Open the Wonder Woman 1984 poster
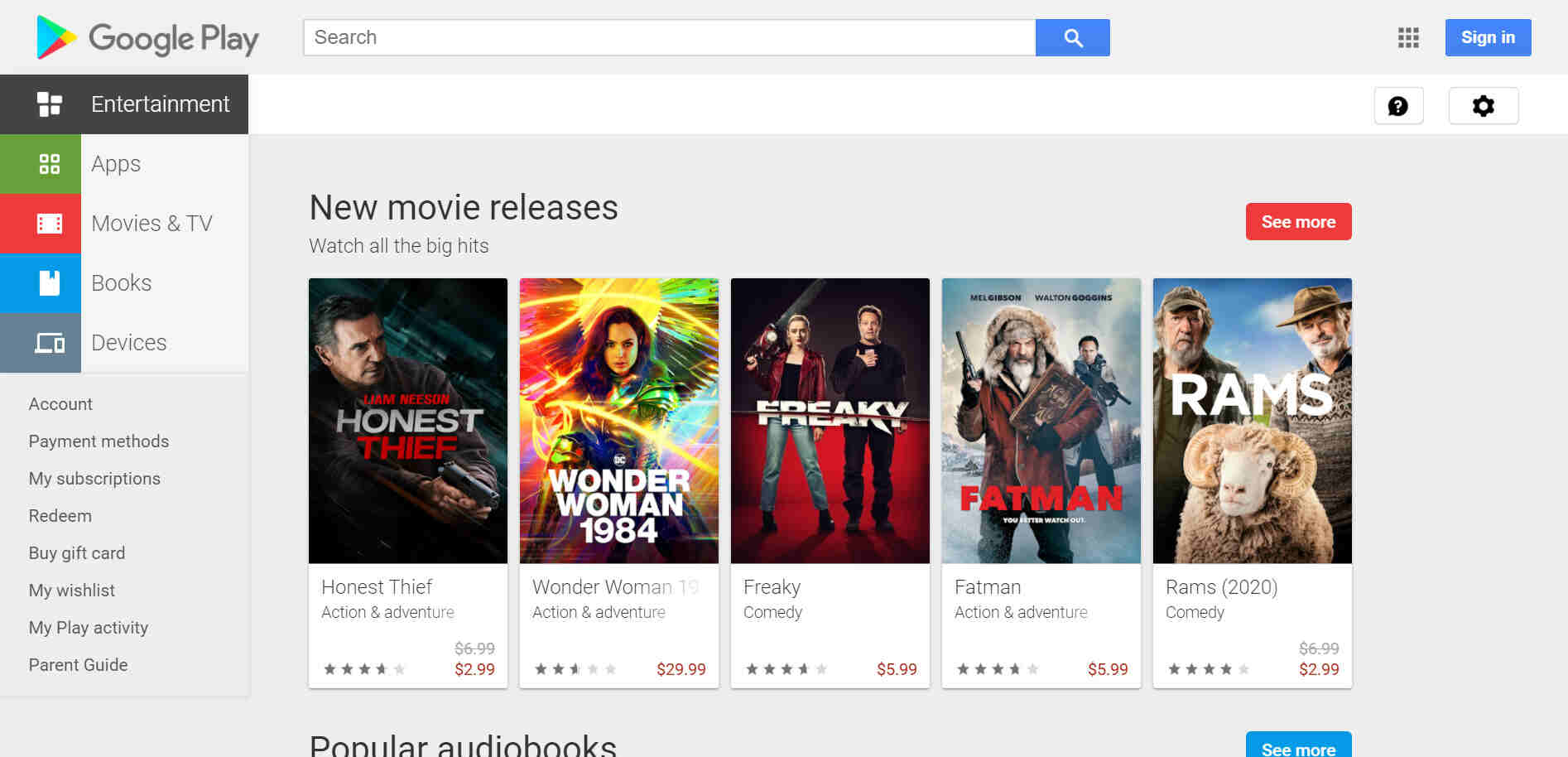 tap(619, 421)
